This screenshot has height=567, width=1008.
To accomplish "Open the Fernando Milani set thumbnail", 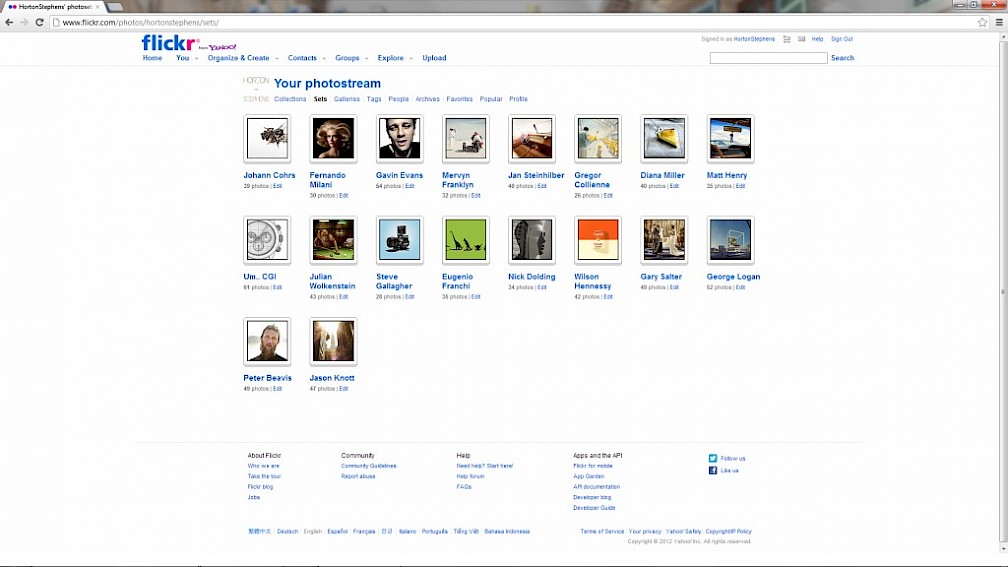I will click(x=333, y=138).
